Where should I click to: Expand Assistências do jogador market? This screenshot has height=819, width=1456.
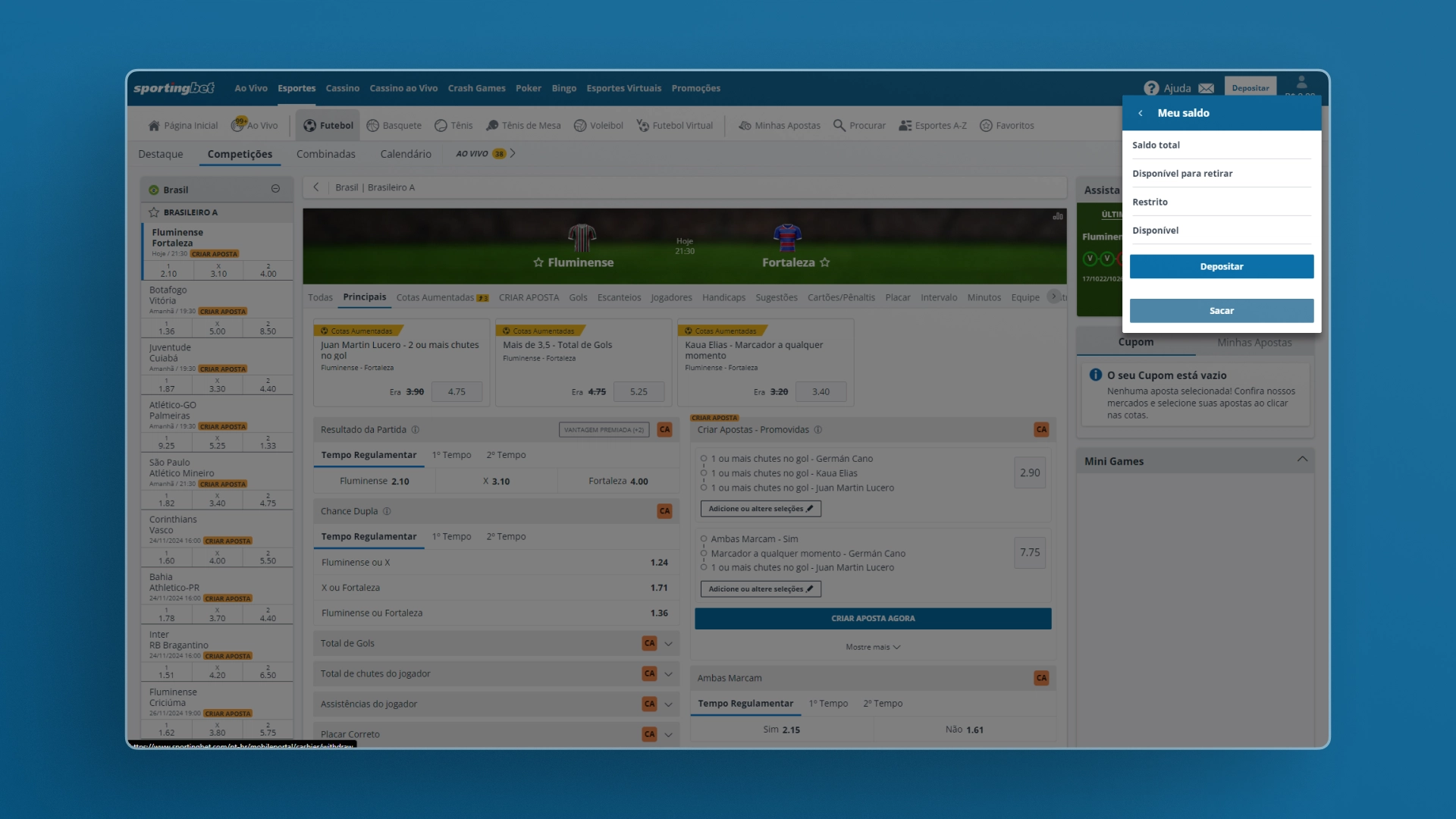pyautogui.click(x=668, y=704)
